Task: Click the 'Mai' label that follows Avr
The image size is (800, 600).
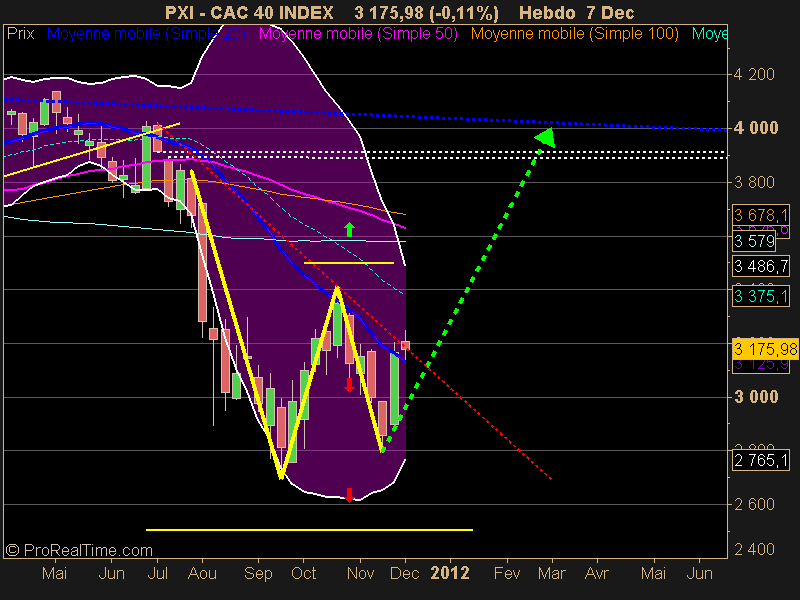Action: point(654,573)
